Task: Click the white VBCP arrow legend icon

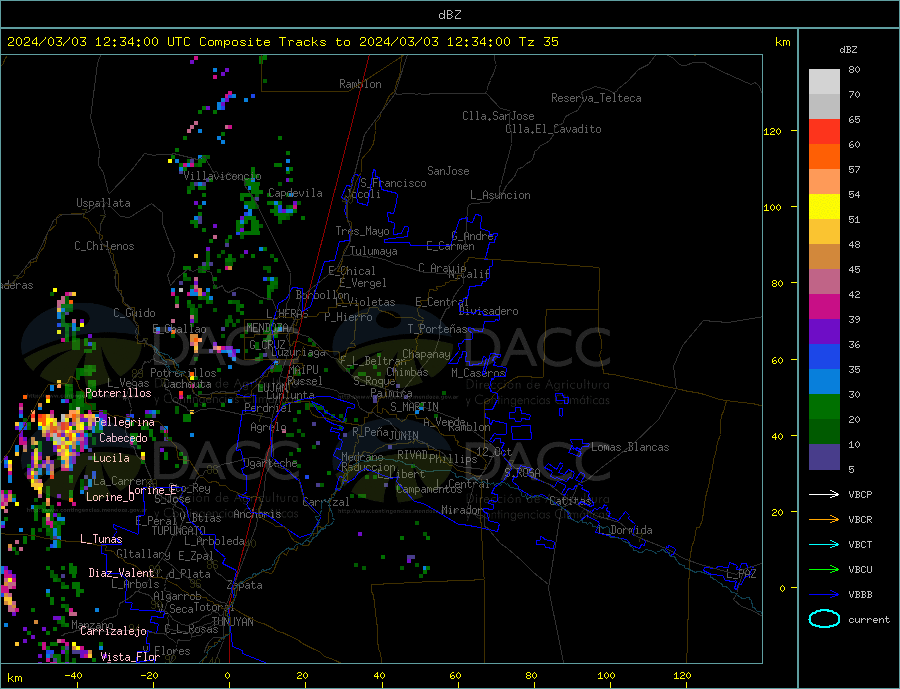Action: [825, 494]
